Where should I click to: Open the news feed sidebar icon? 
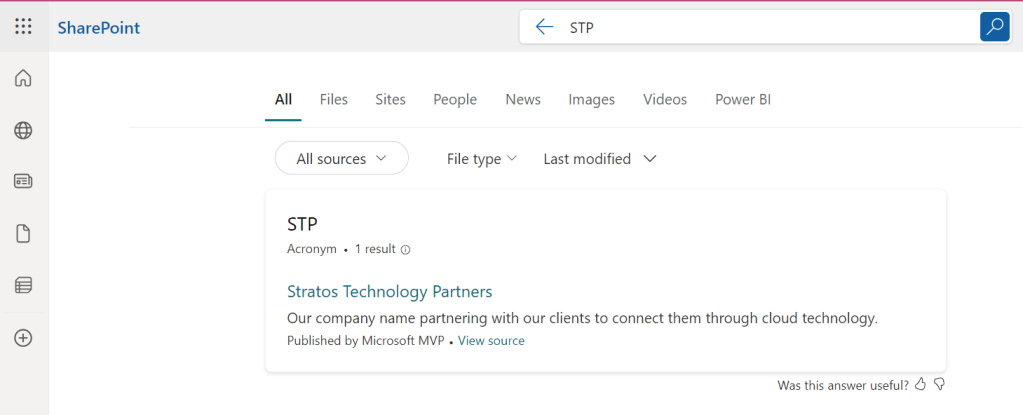tap(23, 182)
